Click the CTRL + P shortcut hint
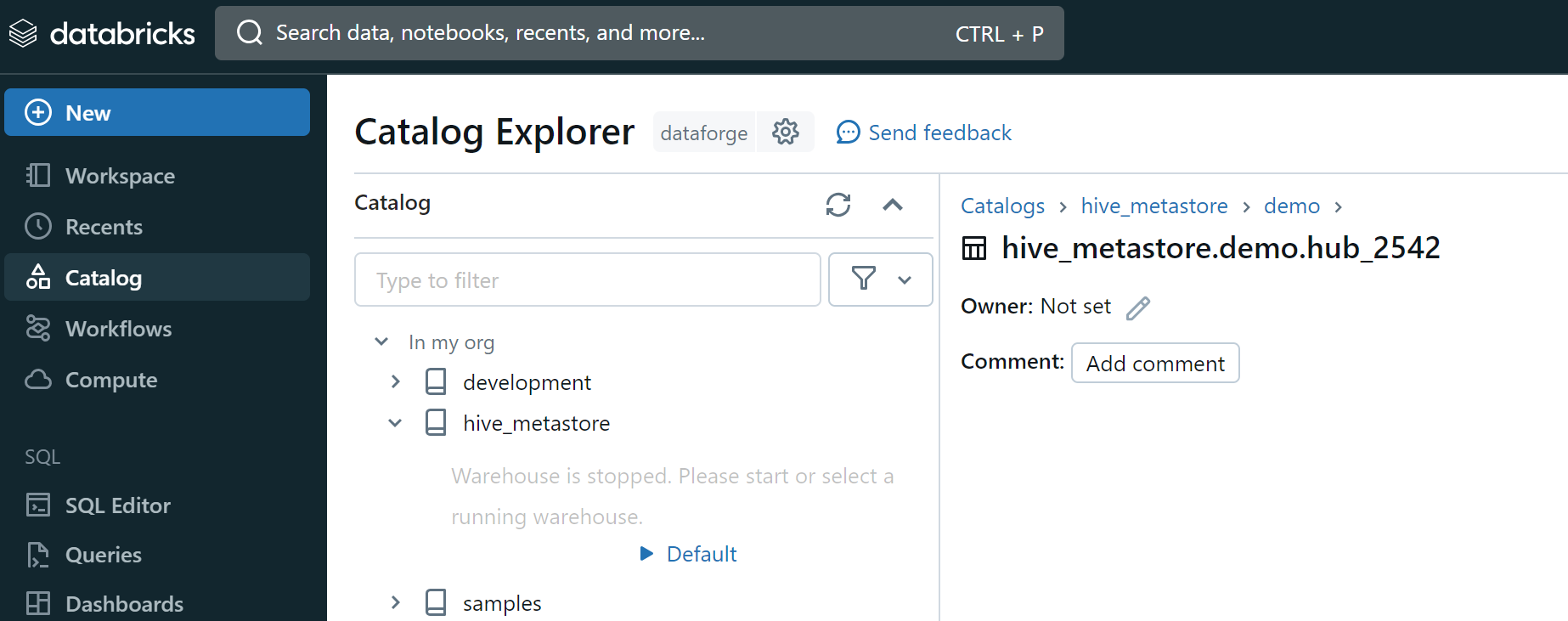The width and height of the screenshot is (1568, 621). click(999, 34)
